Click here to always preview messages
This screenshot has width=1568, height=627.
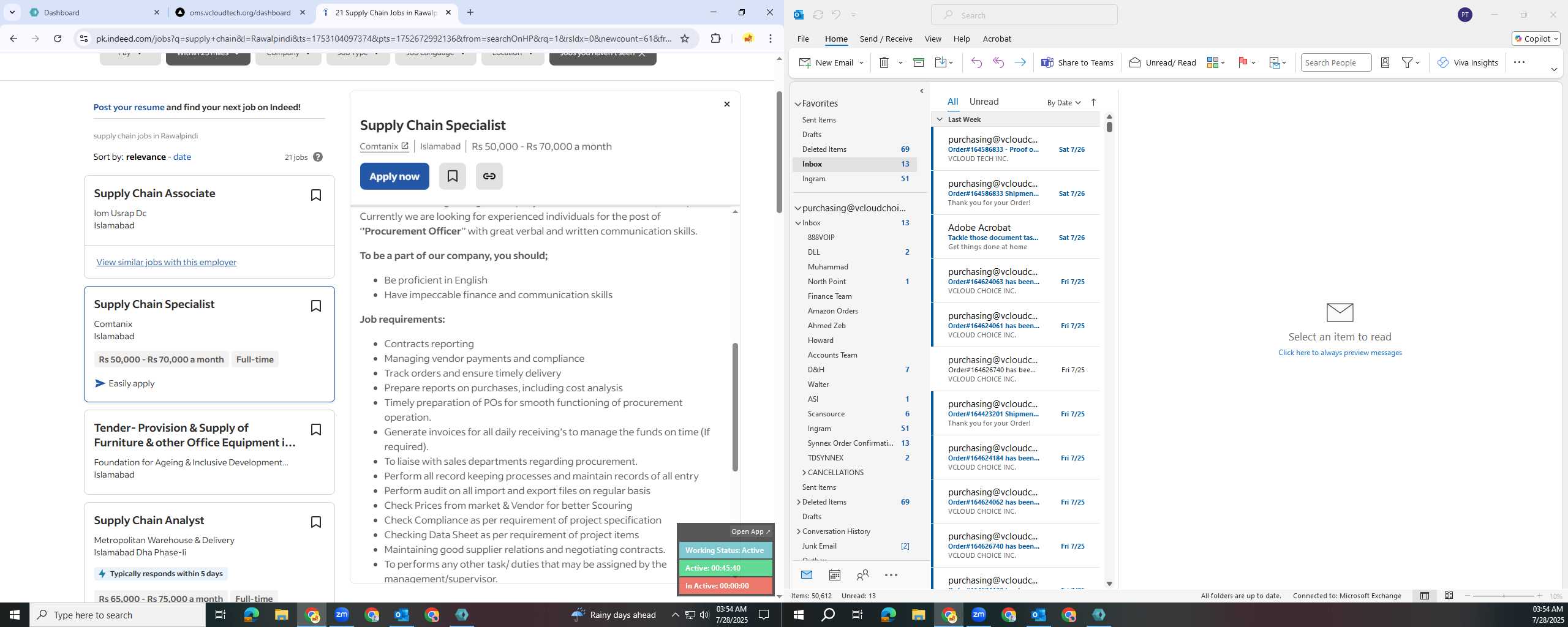click(1340, 353)
